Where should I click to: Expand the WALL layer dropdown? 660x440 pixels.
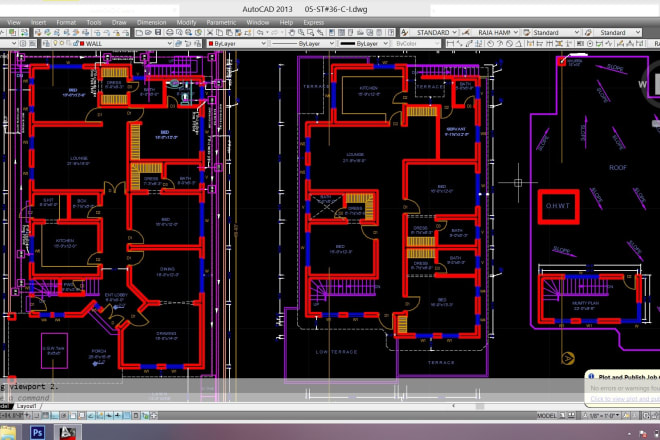[170, 43]
